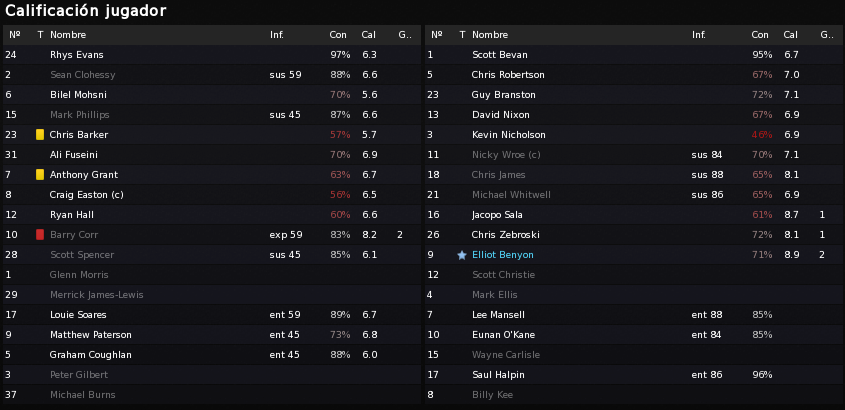Click Lee Mansell substitute name
845x410 pixels.
coord(498,315)
